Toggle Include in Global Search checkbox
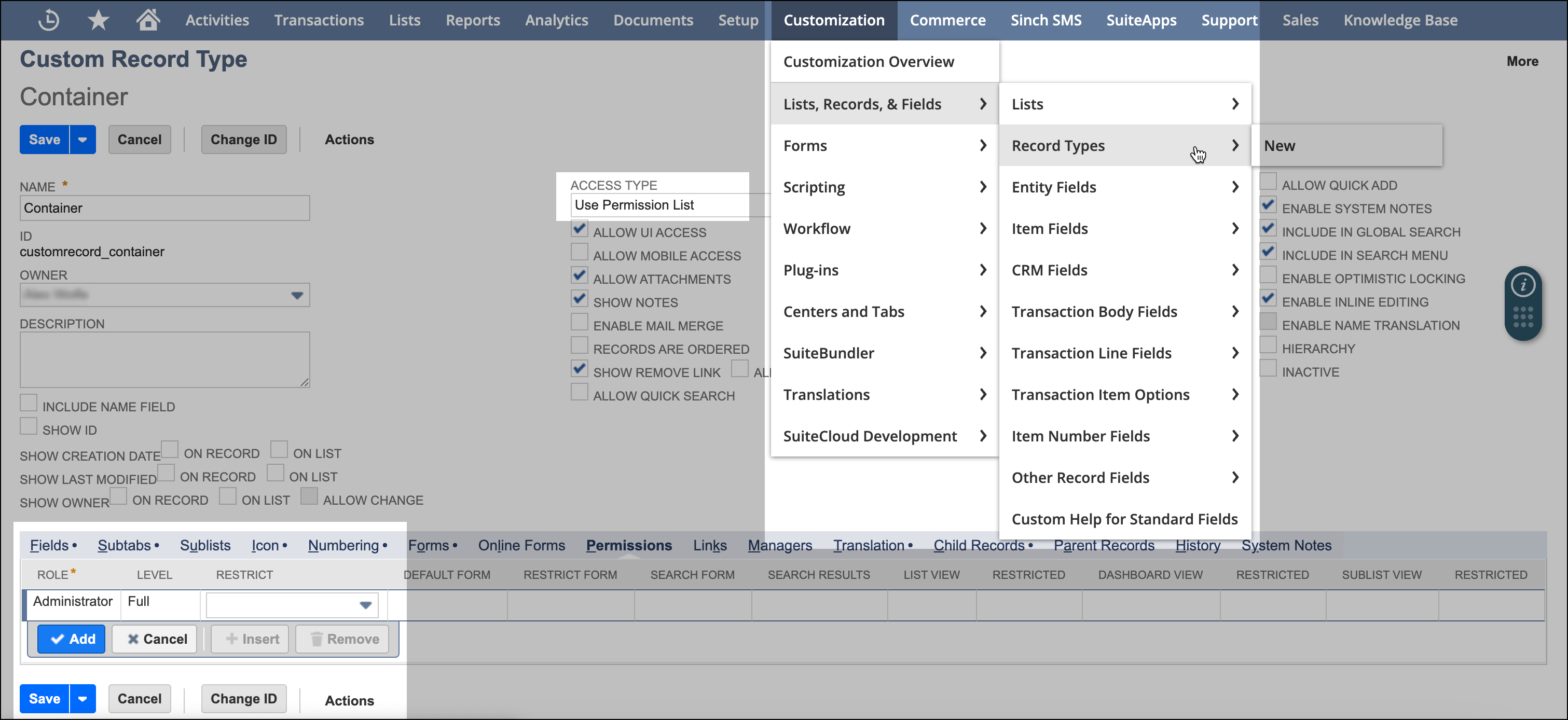Screen dimensions: 1568x720 click(1268, 229)
